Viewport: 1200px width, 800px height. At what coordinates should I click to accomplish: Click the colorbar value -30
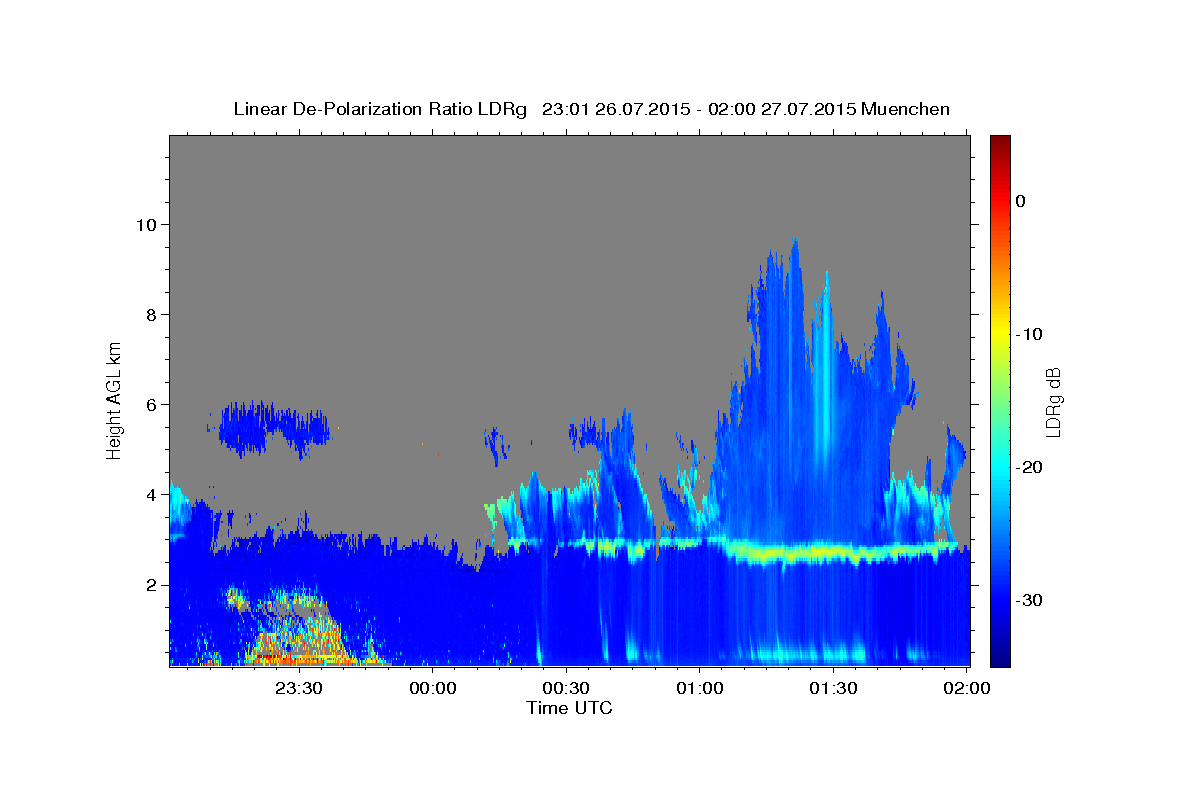tap(1030, 600)
